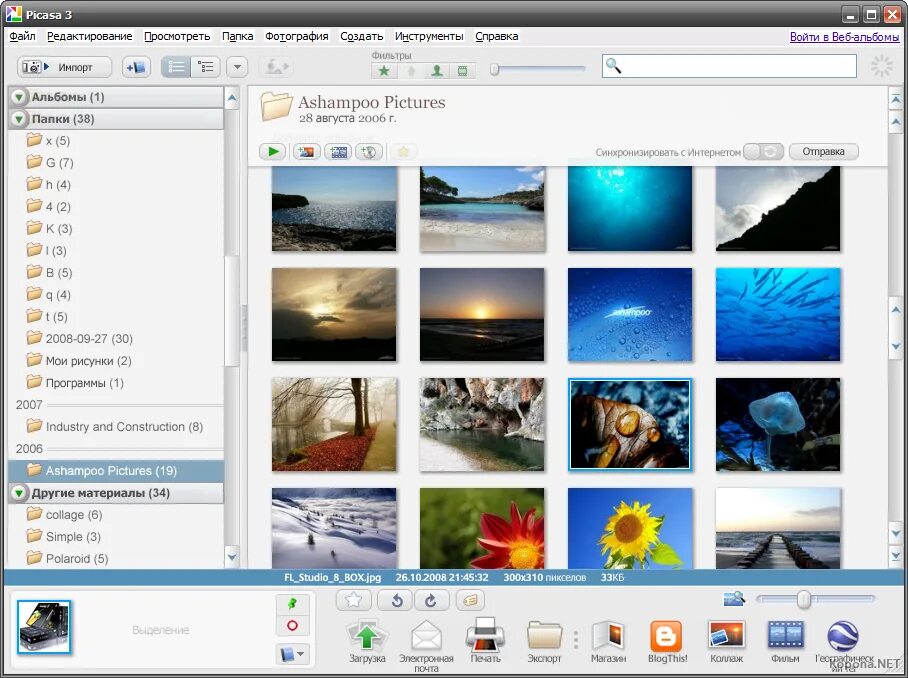Open the Инструменты menu
The height and width of the screenshot is (678, 908).
(x=429, y=35)
